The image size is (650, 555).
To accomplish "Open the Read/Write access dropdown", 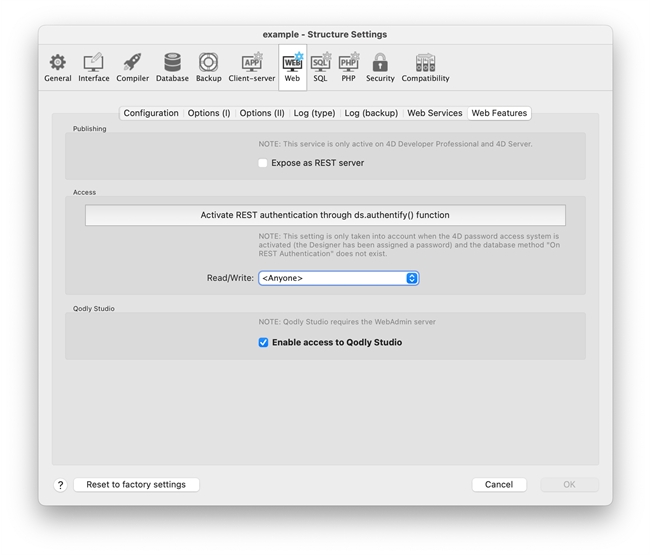I will coord(338,278).
